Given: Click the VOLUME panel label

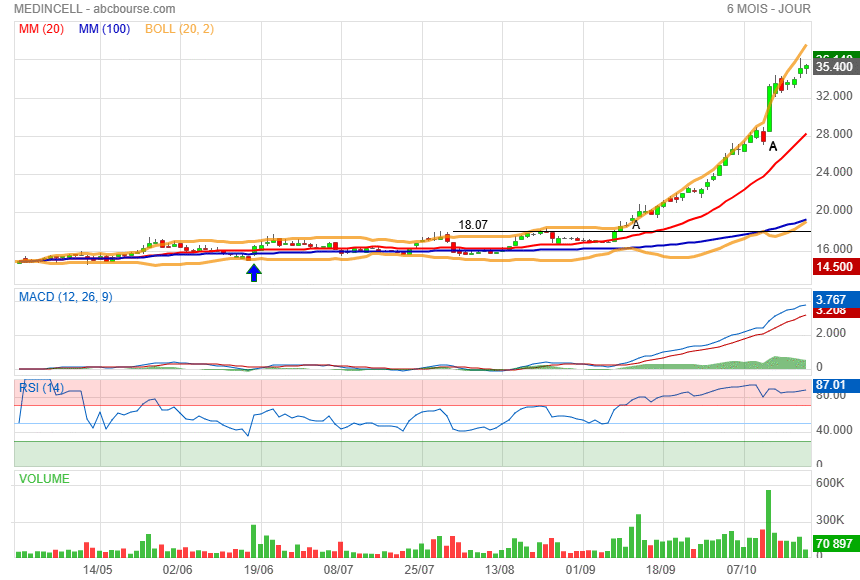Looking at the screenshot, I should (45, 479).
